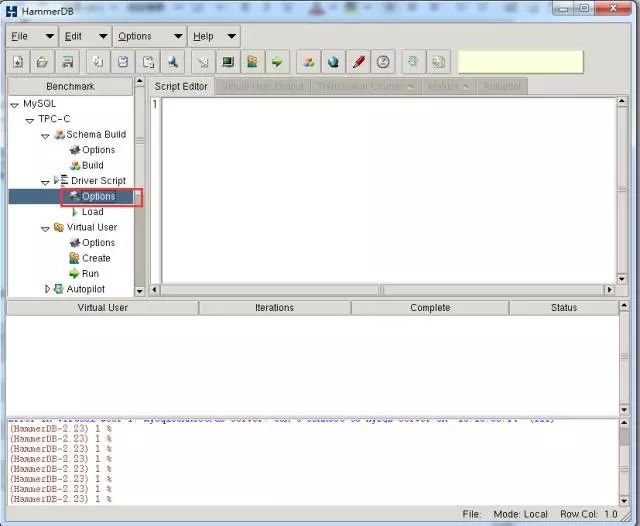Image resolution: width=640 pixels, height=526 pixels.
Task: Open the Help menu
Action: (x=214, y=36)
